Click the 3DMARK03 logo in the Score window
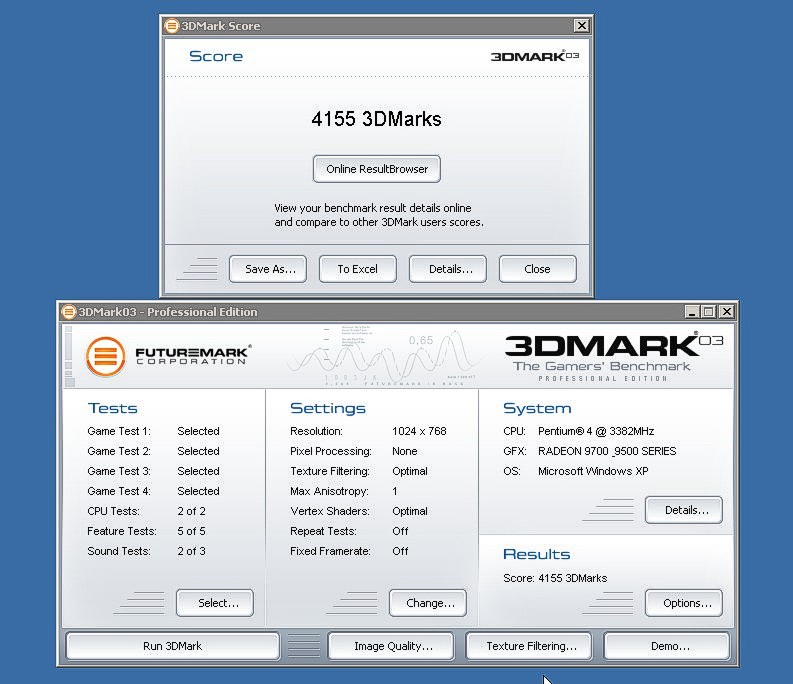Screen dimensions: 793x684 tap(535, 56)
